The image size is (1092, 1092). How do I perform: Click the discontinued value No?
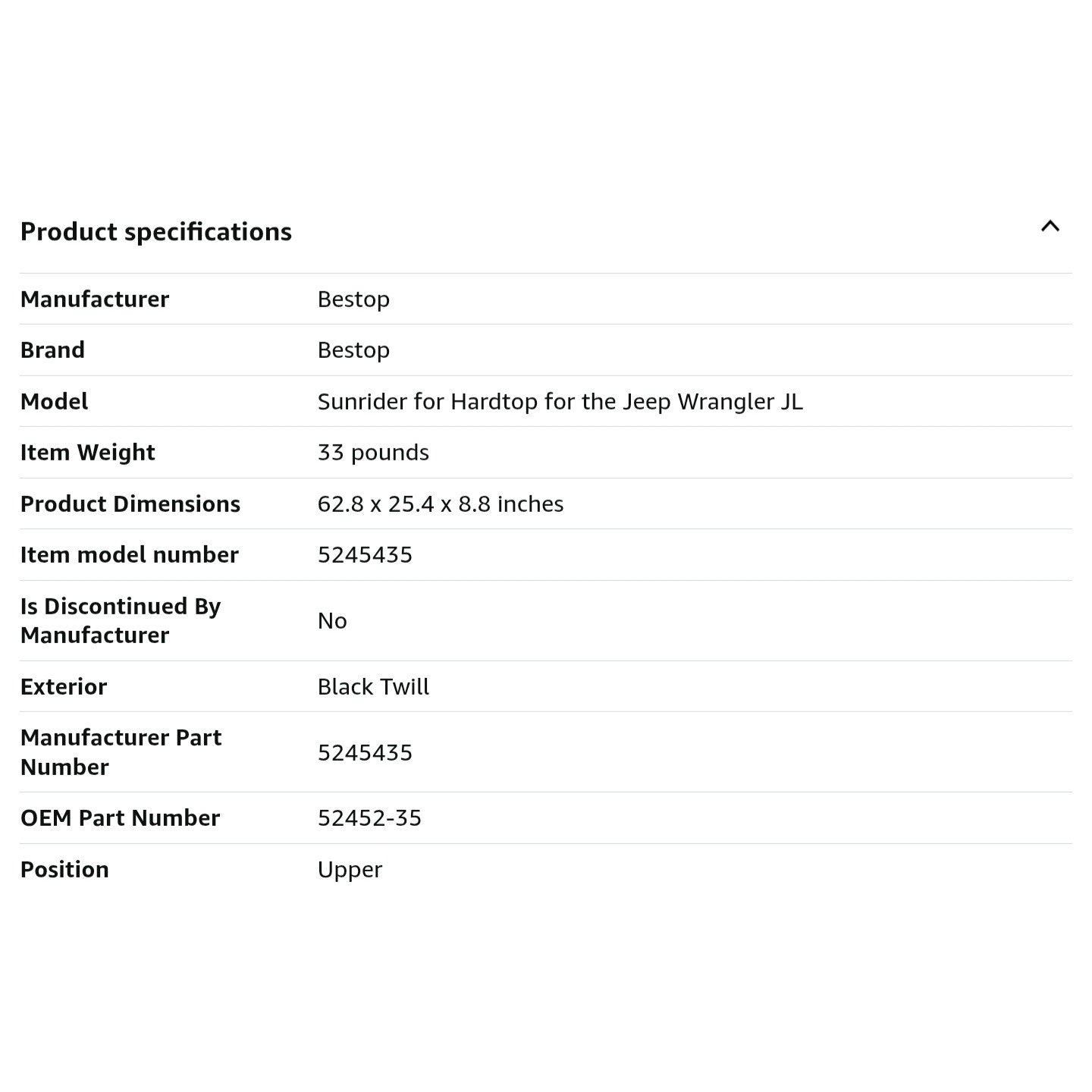[332, 621]
